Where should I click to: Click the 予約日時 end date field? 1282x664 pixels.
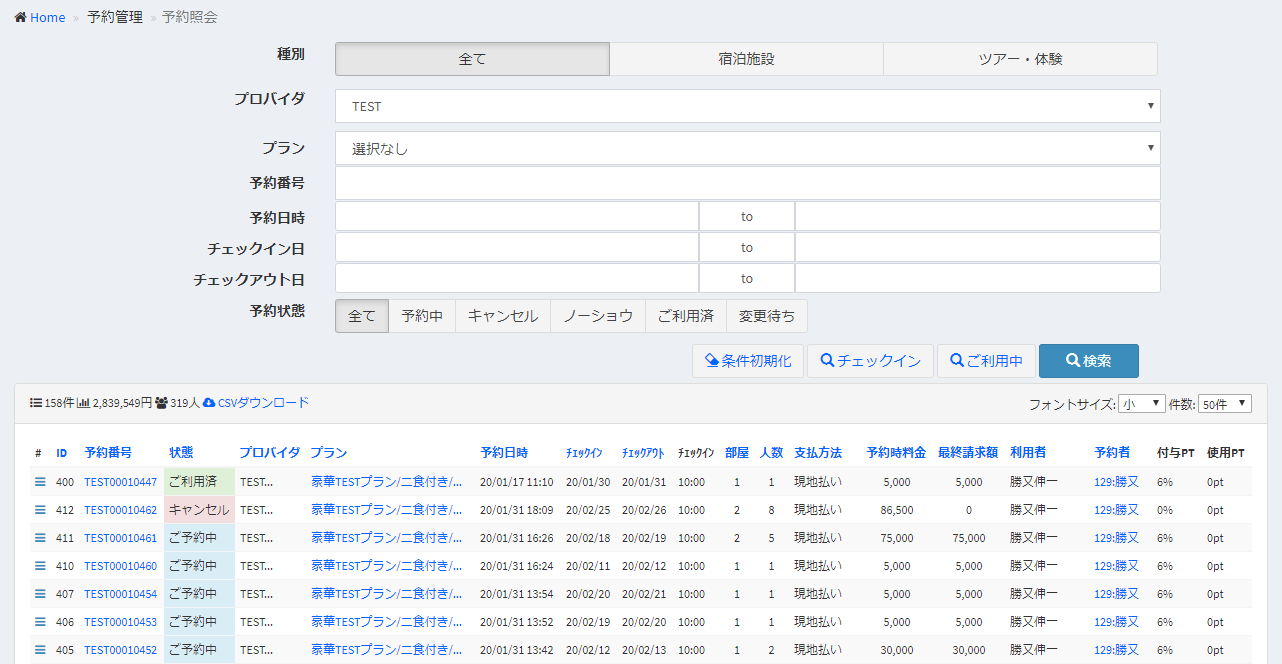coord(978,216)
